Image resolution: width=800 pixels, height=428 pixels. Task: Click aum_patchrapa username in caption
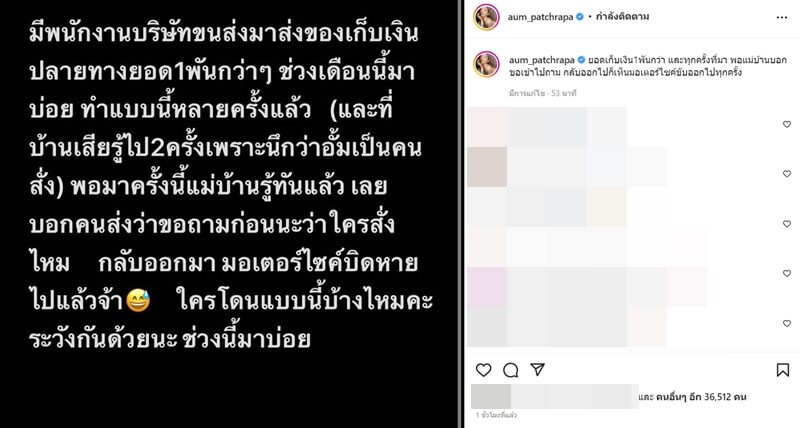click(x=541, y=60)
